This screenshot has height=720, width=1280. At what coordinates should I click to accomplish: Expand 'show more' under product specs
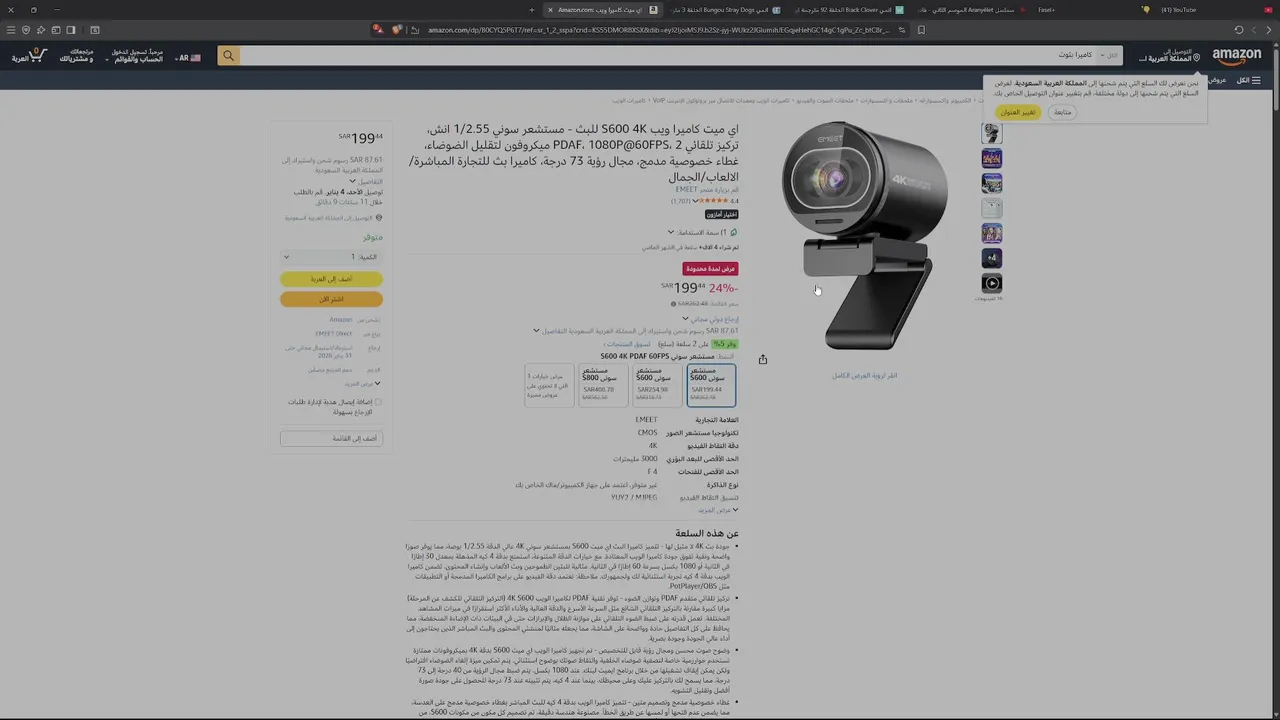tap(719, 510)
